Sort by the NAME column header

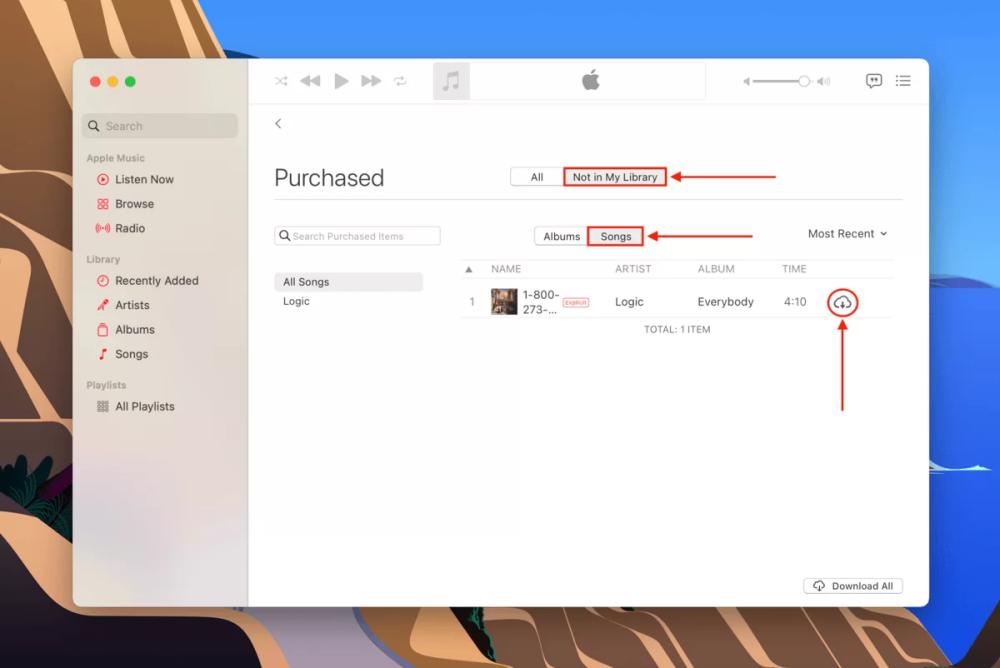click(506, 269)
